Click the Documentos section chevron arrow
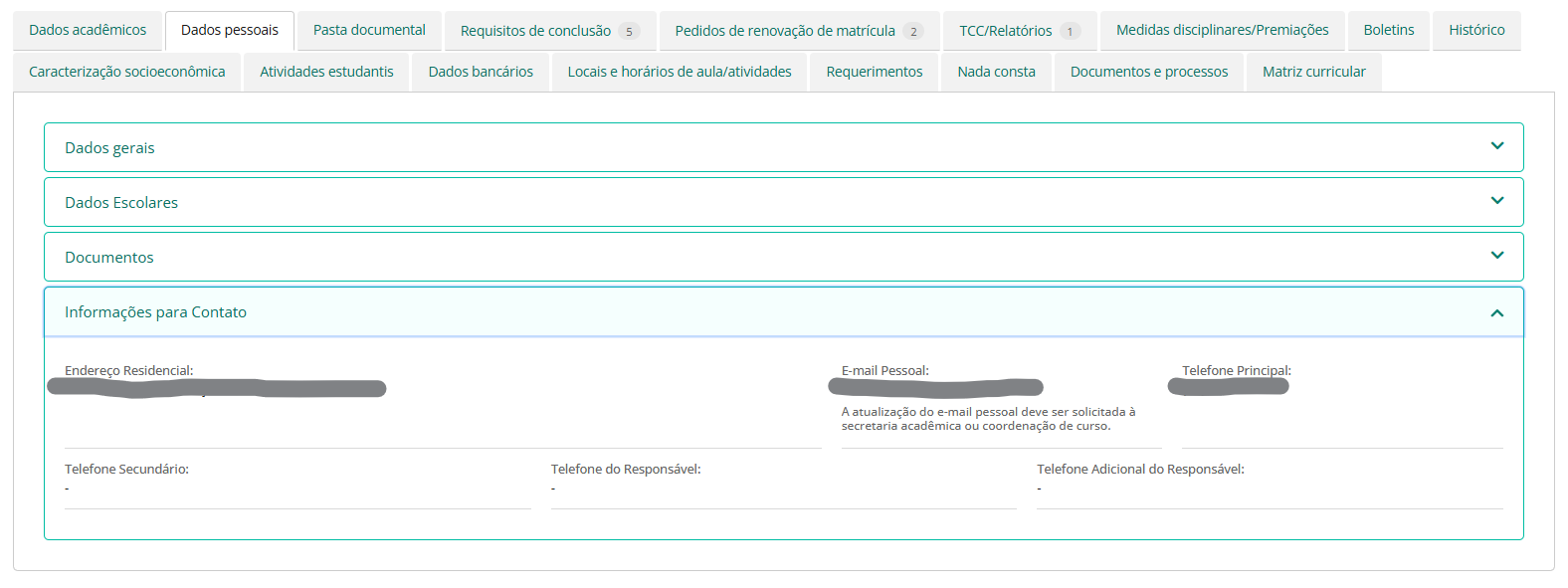 pyautogui.click(x=1496, y=257)
